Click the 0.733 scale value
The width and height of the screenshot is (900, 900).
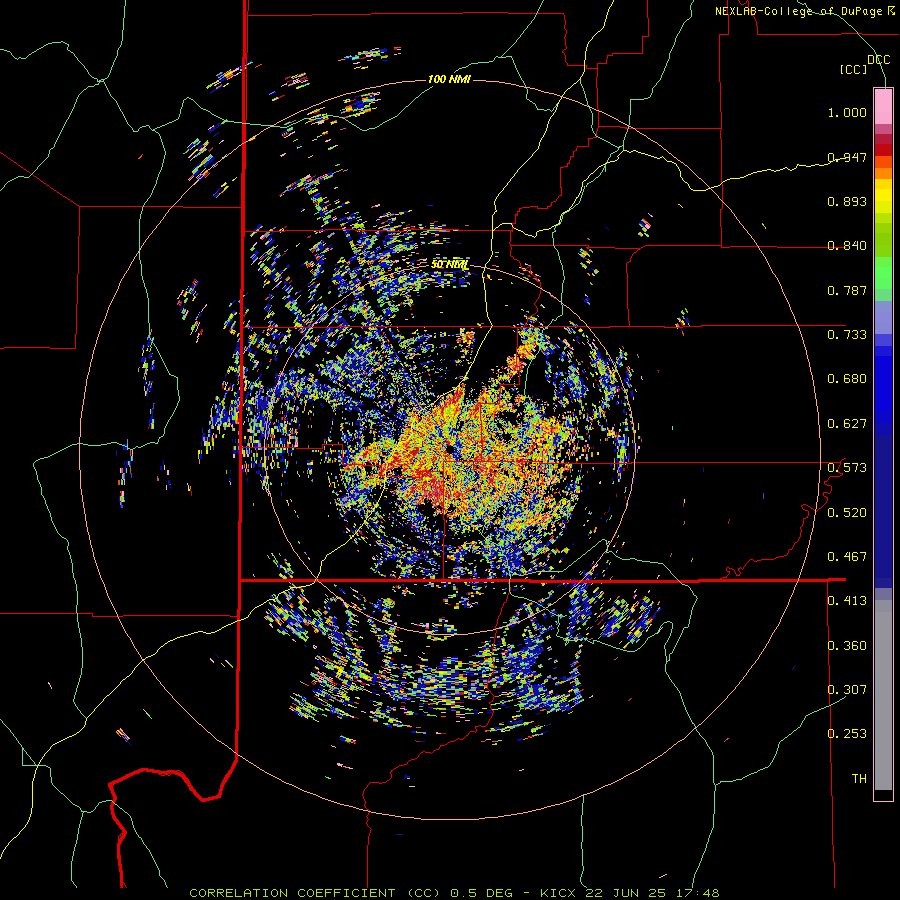[x=847, y=335]
